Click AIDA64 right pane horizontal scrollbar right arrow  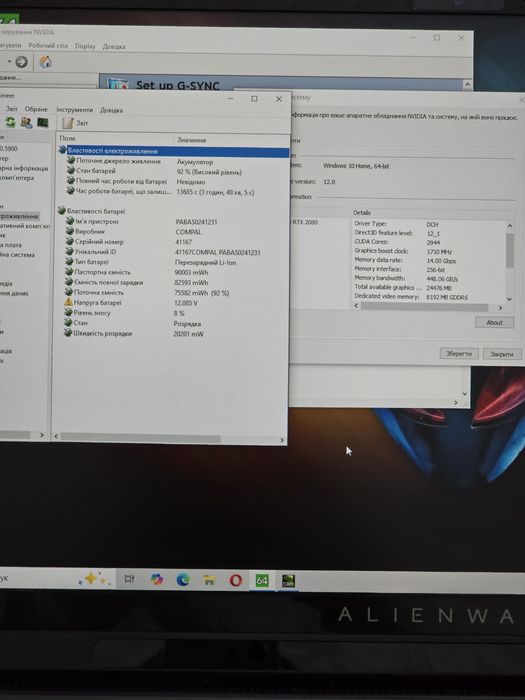coord(282,440)
